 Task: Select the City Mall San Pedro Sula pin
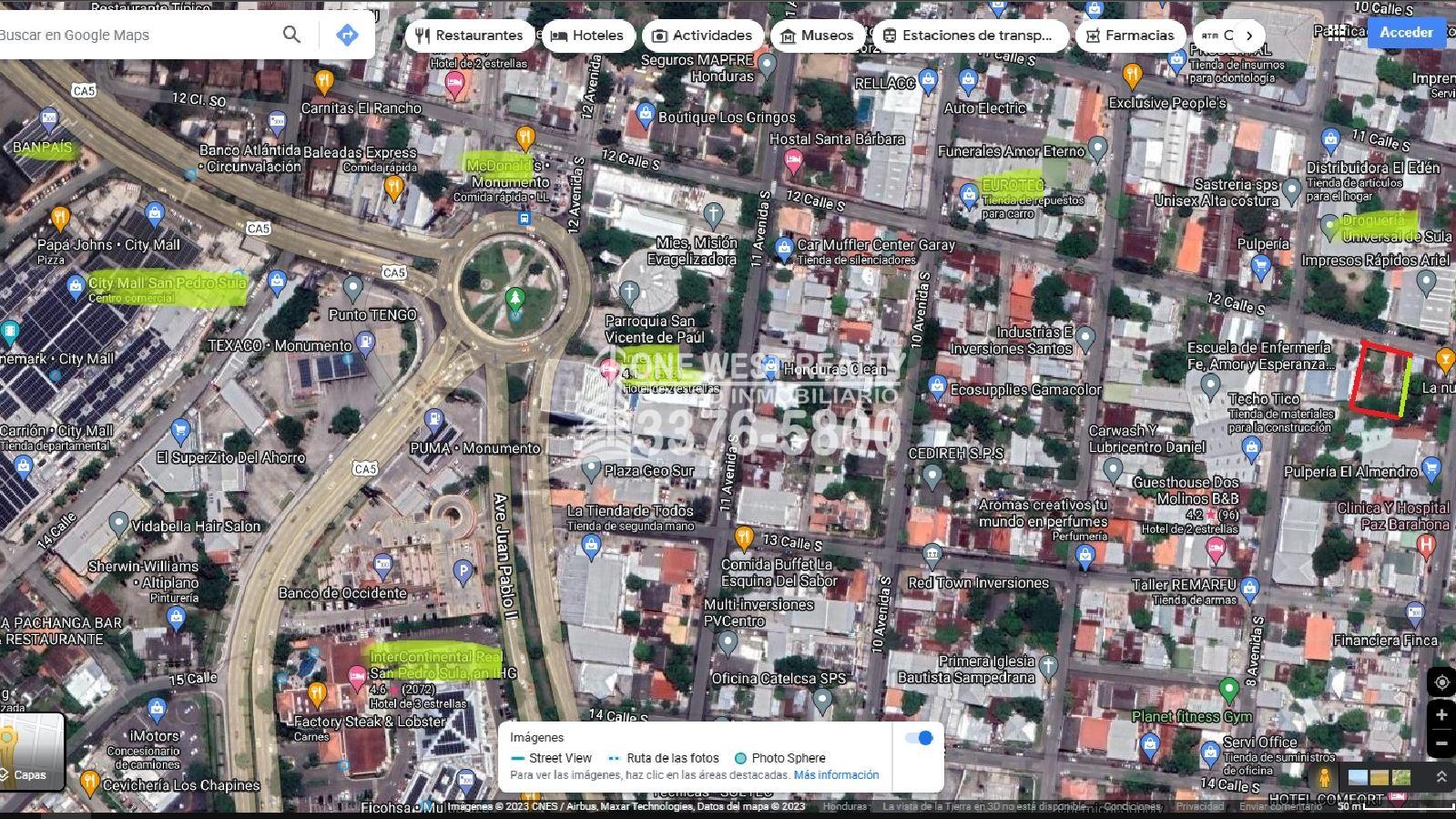[x=76, y=288]
